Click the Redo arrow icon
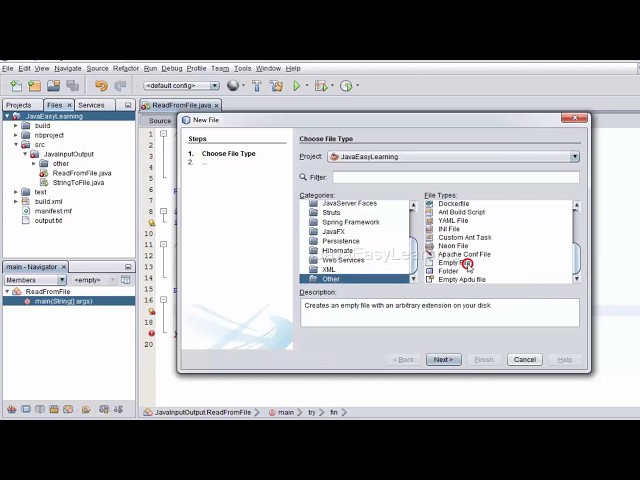This screenshot has width=640, height=480. click(x=120, y=86)
